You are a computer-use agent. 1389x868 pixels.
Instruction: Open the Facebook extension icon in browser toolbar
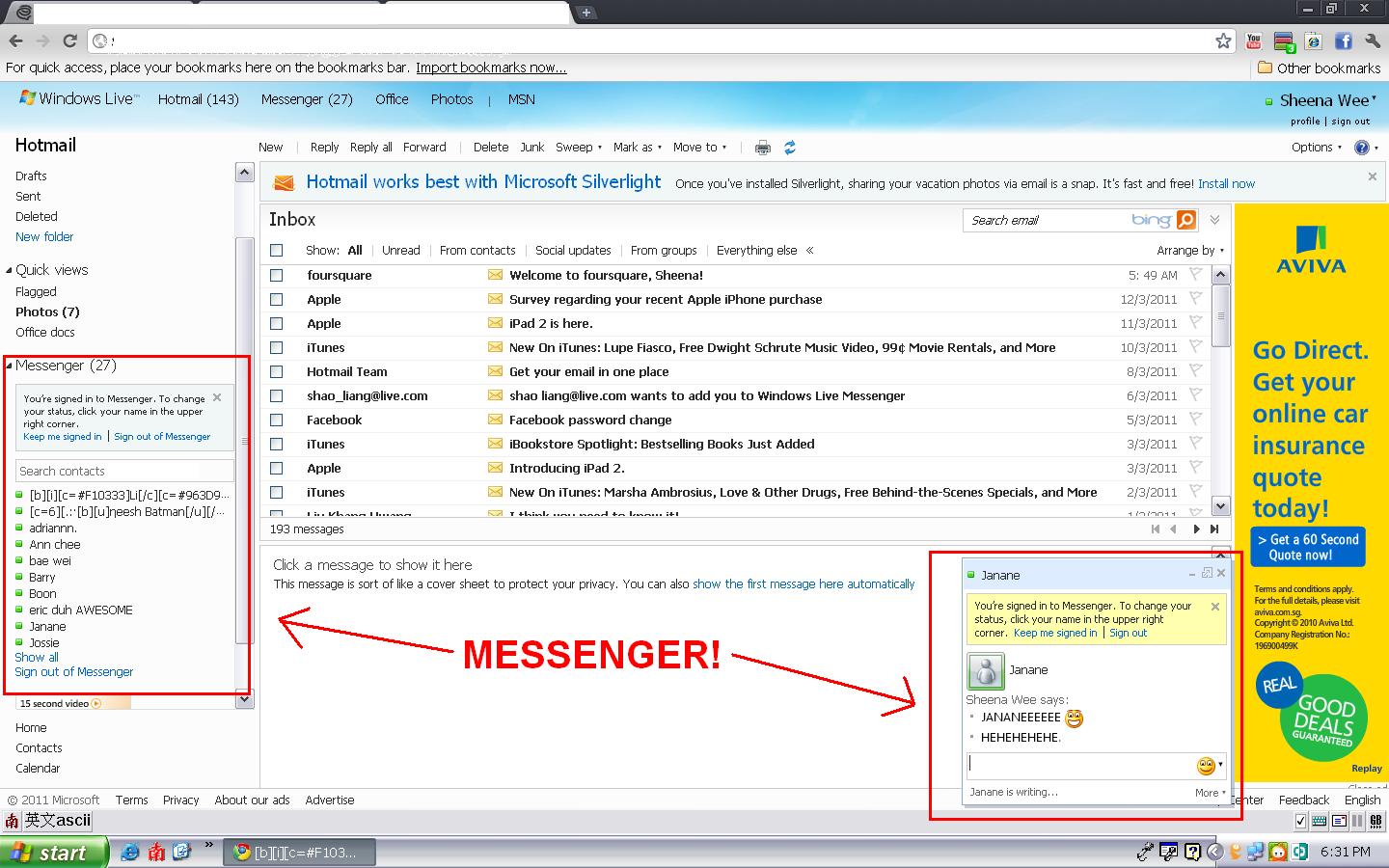point(1343,41)
